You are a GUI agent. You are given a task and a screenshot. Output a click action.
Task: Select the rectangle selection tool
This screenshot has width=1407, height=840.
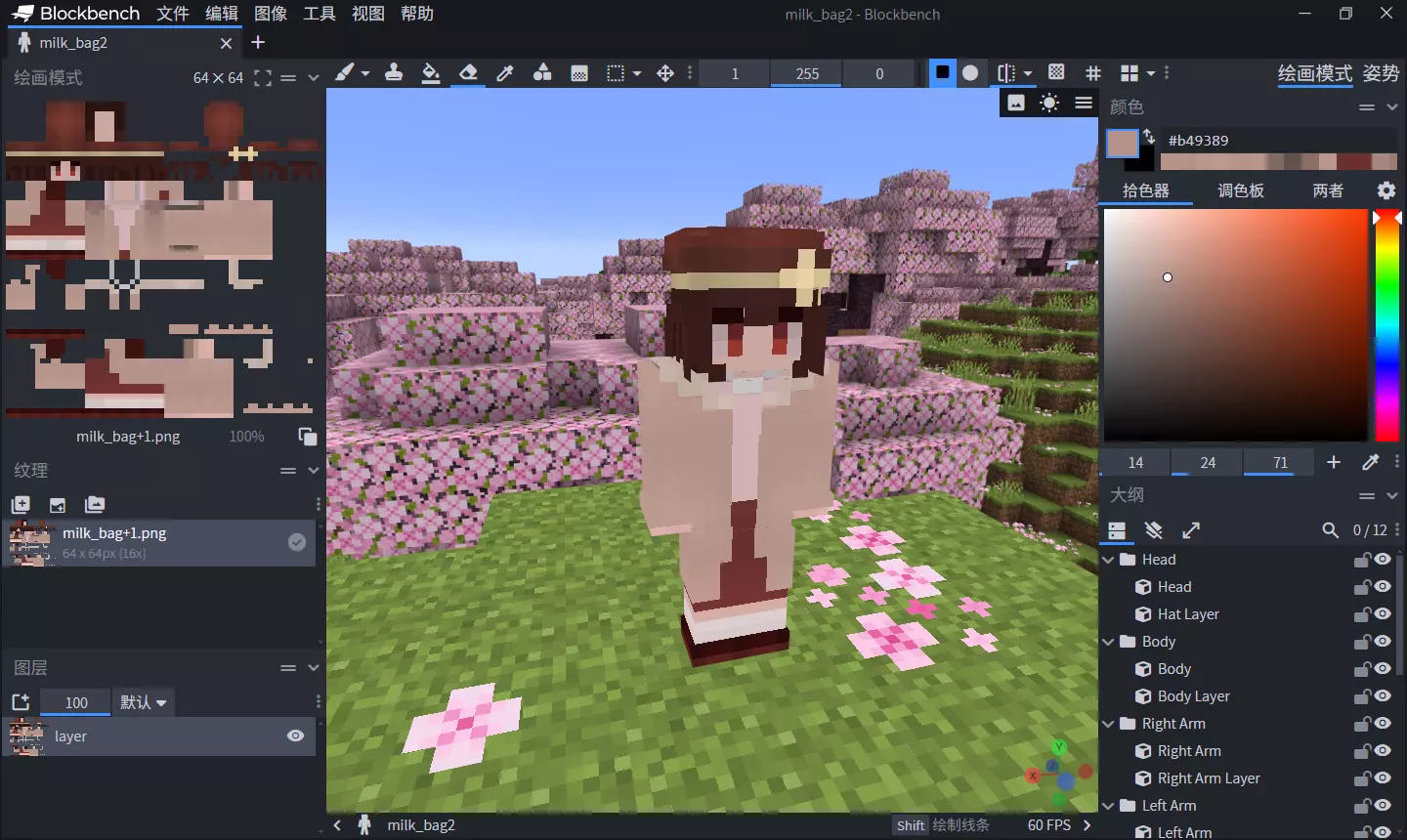click(x=616, y=73)
